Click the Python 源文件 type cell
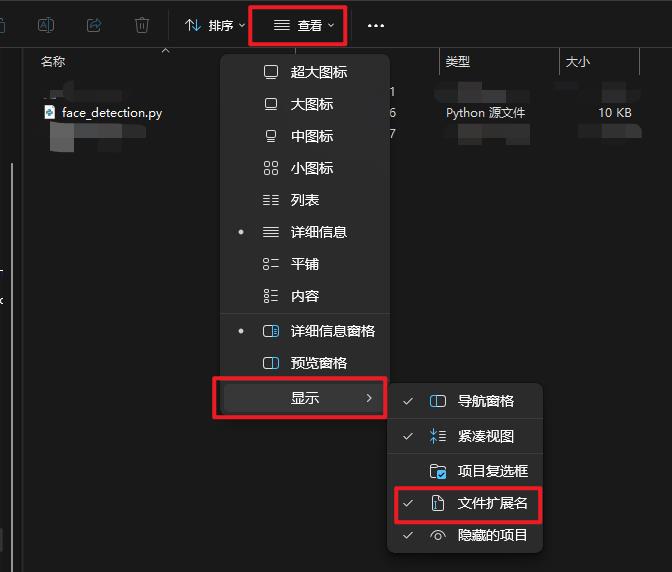Screen dimensions: 672x572 [485, 113]
